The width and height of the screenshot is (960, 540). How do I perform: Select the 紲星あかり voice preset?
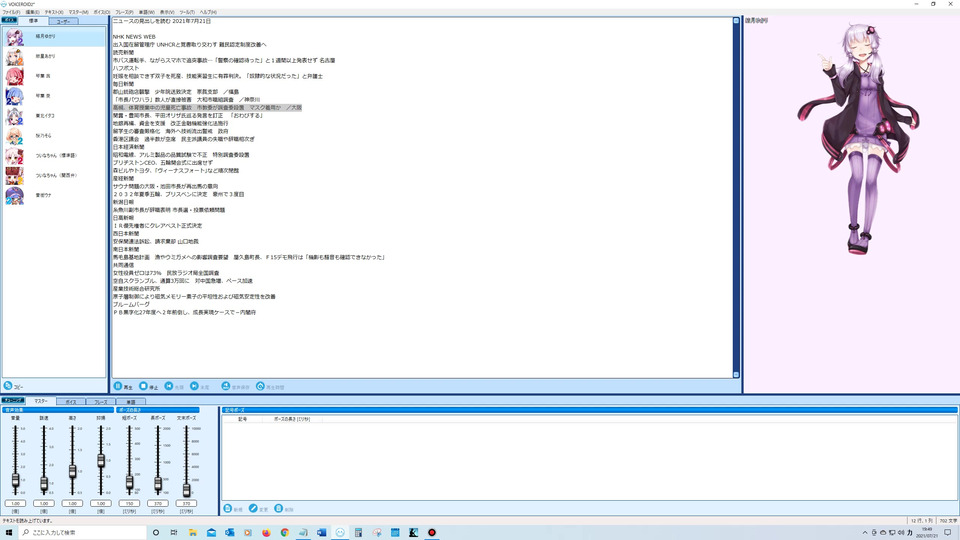(54, 56)
